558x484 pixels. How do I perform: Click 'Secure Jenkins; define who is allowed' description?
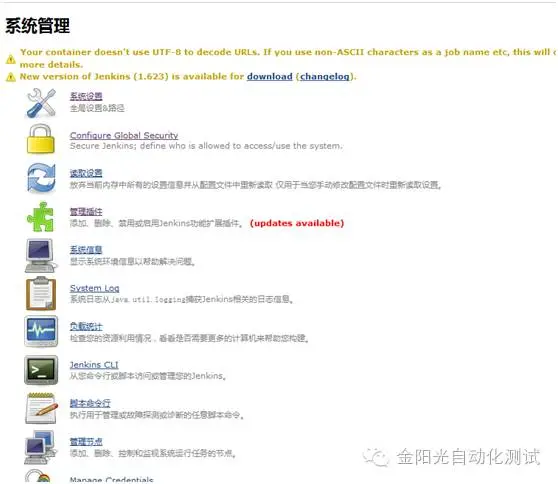206,146
